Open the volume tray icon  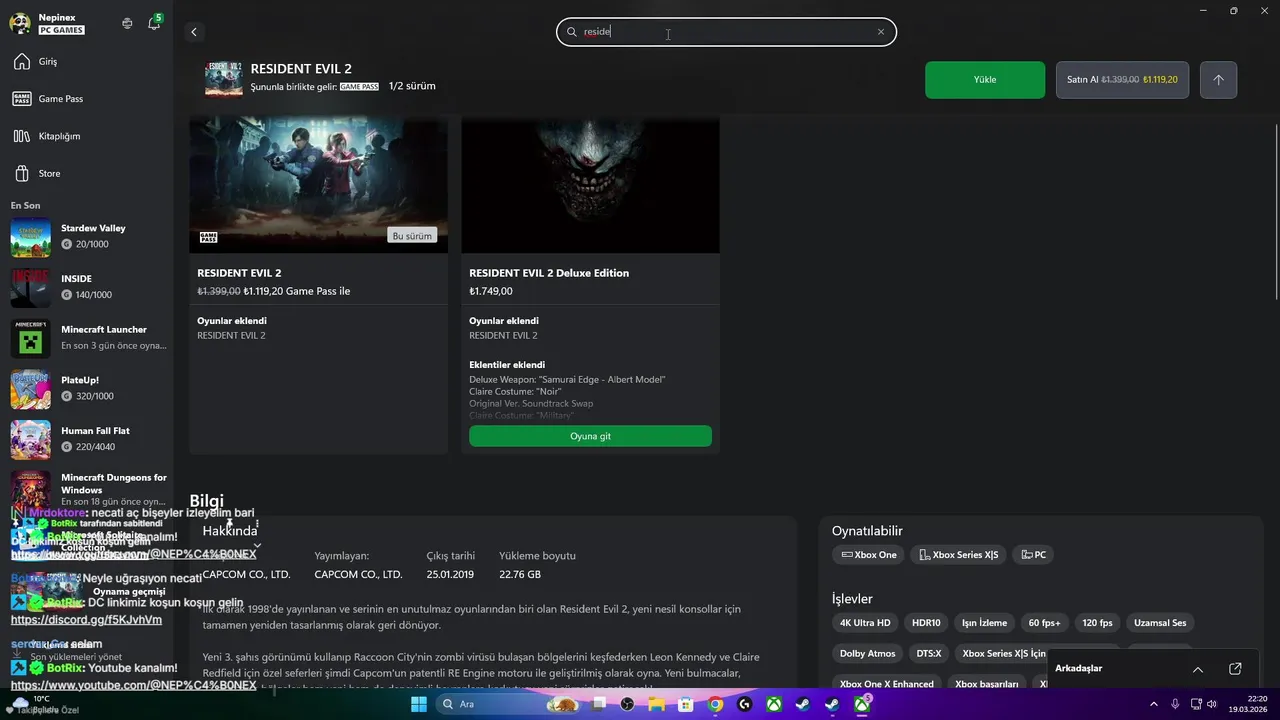pyautogui.click(x=1213, y=704)
